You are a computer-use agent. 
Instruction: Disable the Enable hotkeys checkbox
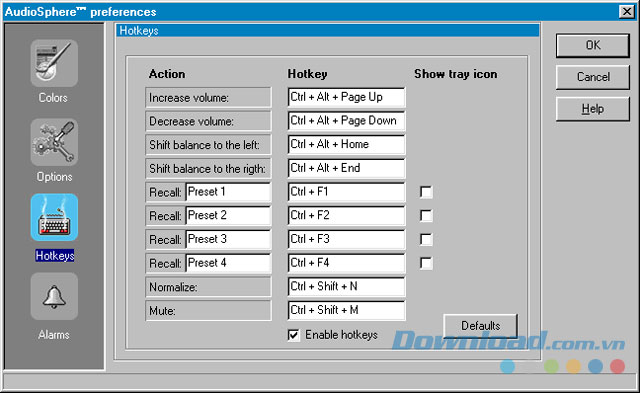tap(293, 335)
